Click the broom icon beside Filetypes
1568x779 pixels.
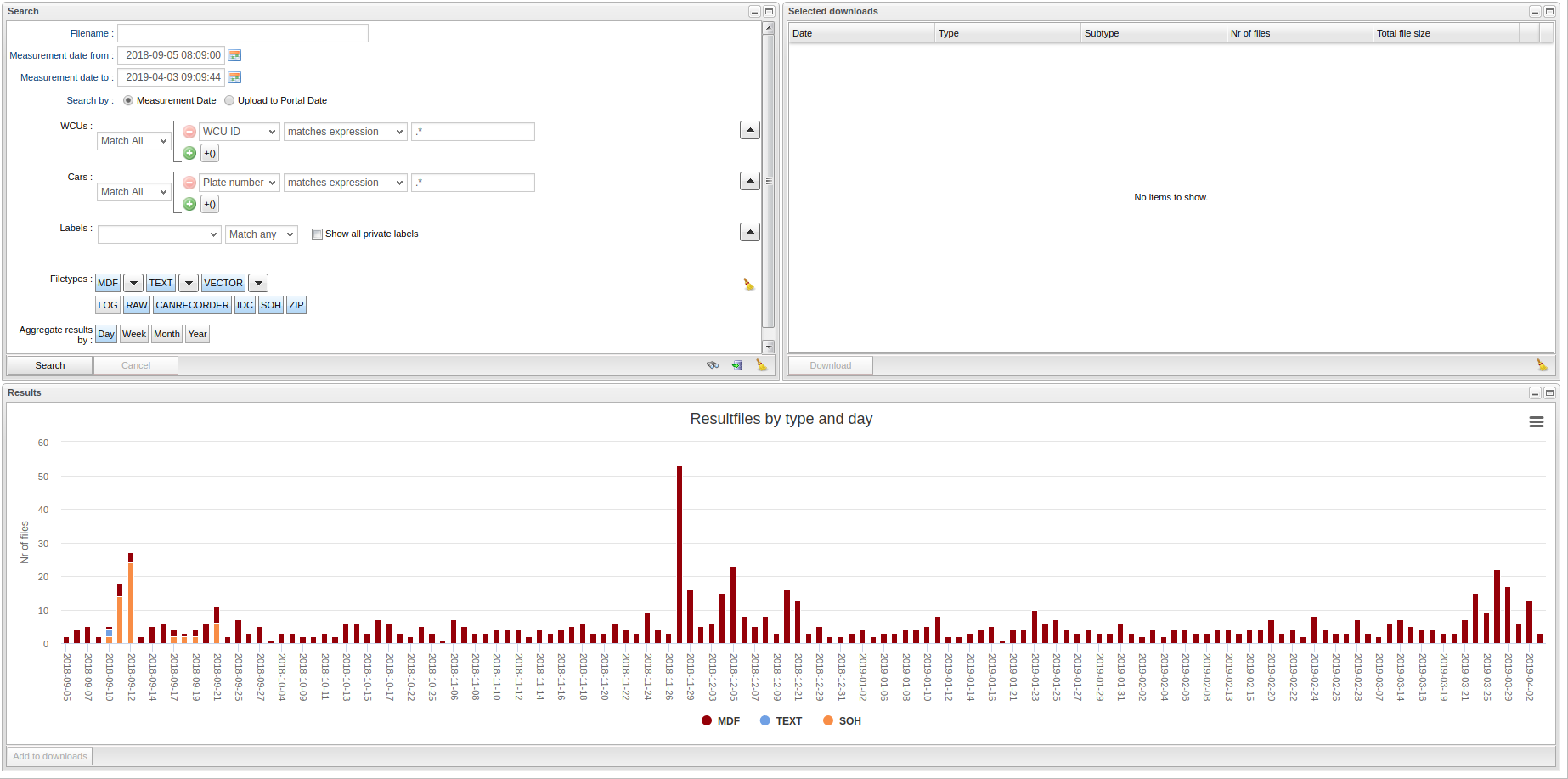point(748,284)
